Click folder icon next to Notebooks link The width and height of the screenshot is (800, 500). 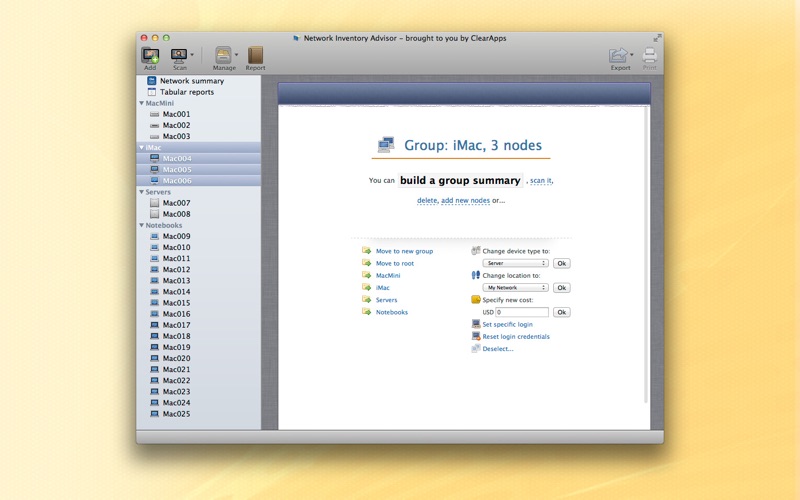tap(366, 312)
